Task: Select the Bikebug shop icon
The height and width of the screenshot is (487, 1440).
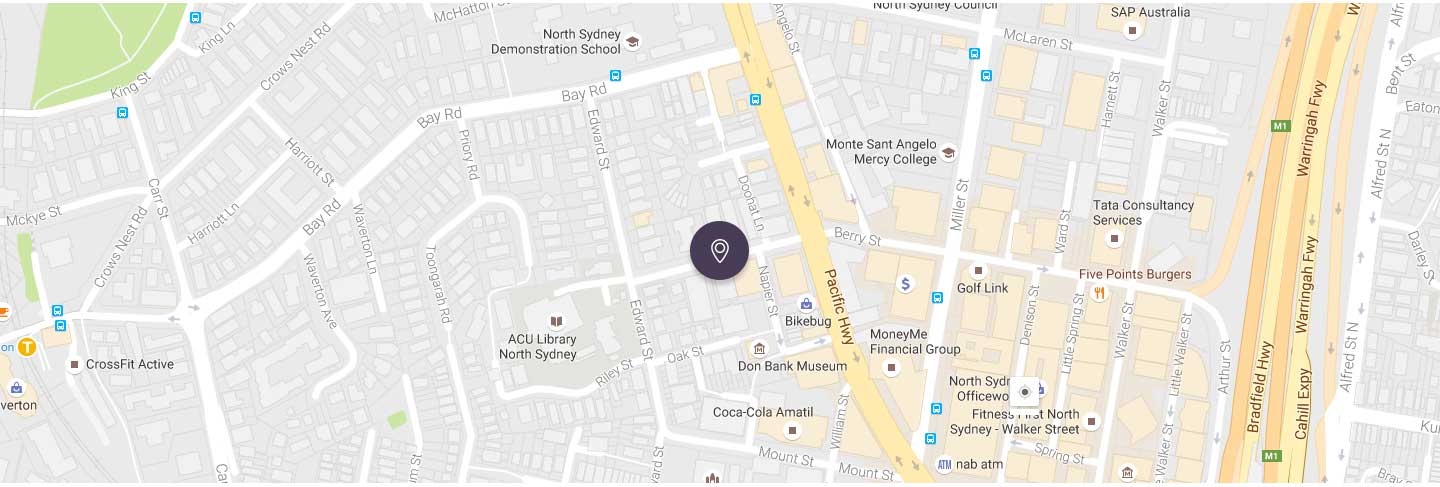Action: [x=806, y=303]
